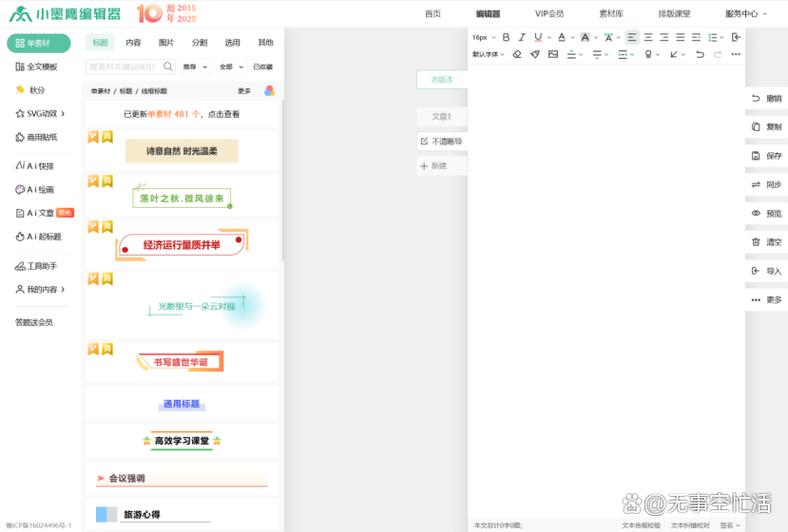This screenshot has height=532, width=788.
Task: Toggle italic formatting in editor toolbar
Action: pos(522,37)
